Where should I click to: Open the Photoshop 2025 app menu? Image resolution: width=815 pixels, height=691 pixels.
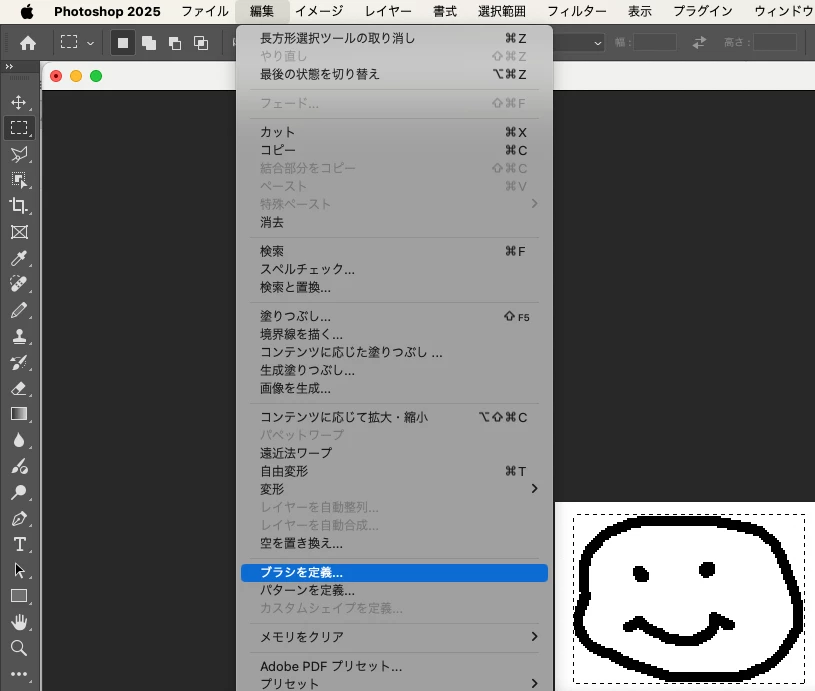pos(107,11)
